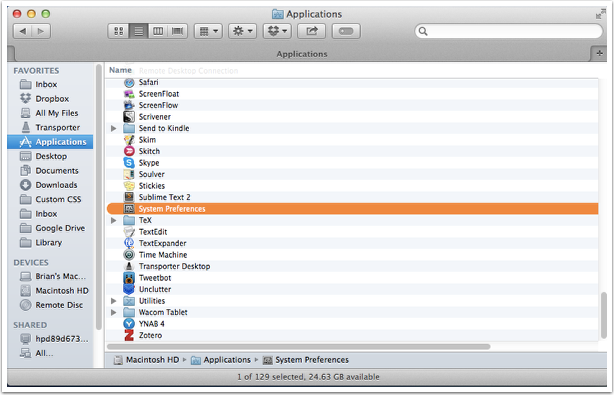
Task: Select the Zotero app icon
Action: coord(129,335)
